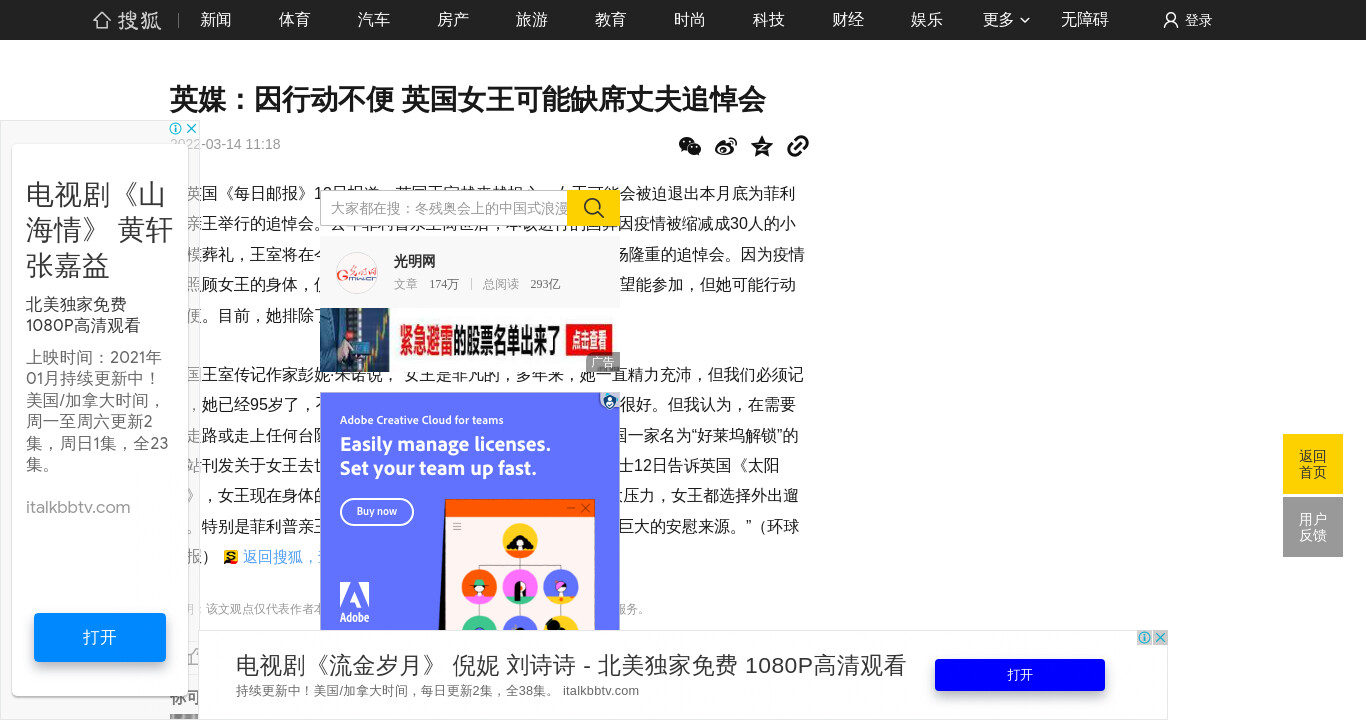Click Buy now in Adobe ad
Viewport: 1366px width, 720px height.
click(x=377, y=512)
